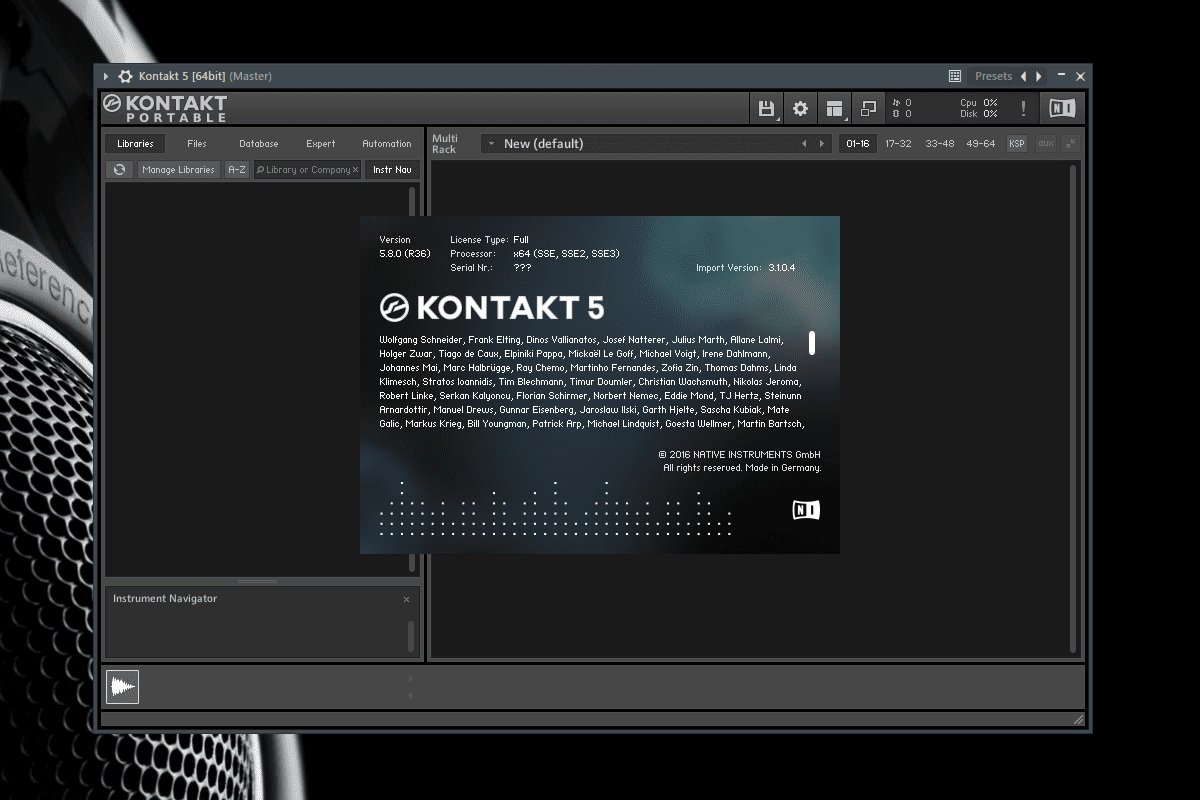The width and height of the screenshot is (1200, 800).
Task: Click the voice count note indicator
Action: click(x=902, y=102)
